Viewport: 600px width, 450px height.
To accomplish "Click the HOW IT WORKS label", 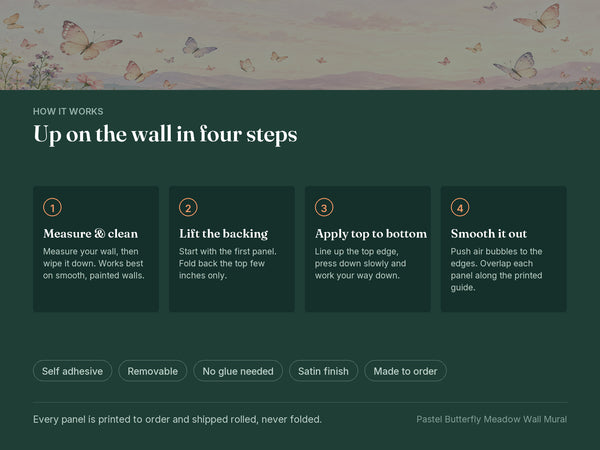I will [68, 111].
